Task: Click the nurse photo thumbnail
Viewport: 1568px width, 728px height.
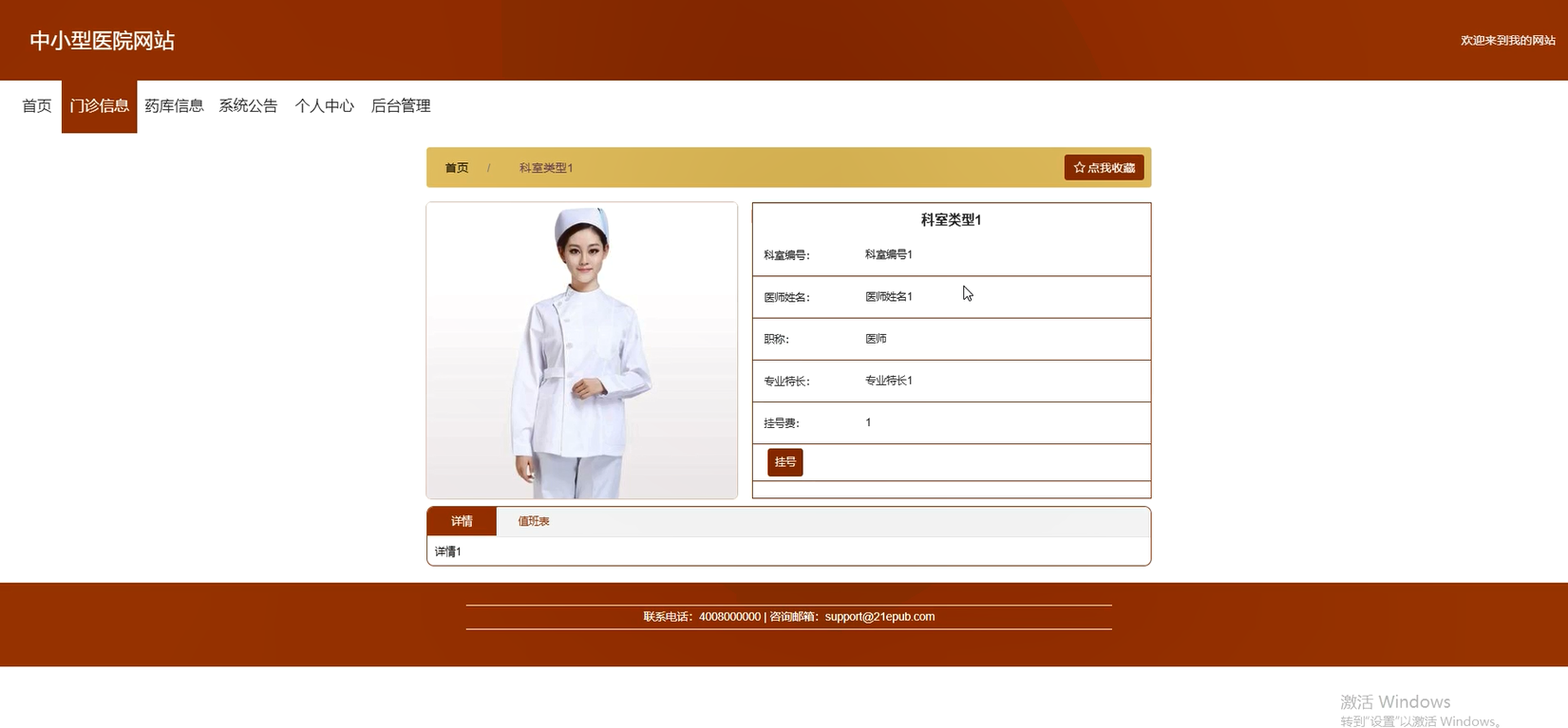Action: point(582,350)
